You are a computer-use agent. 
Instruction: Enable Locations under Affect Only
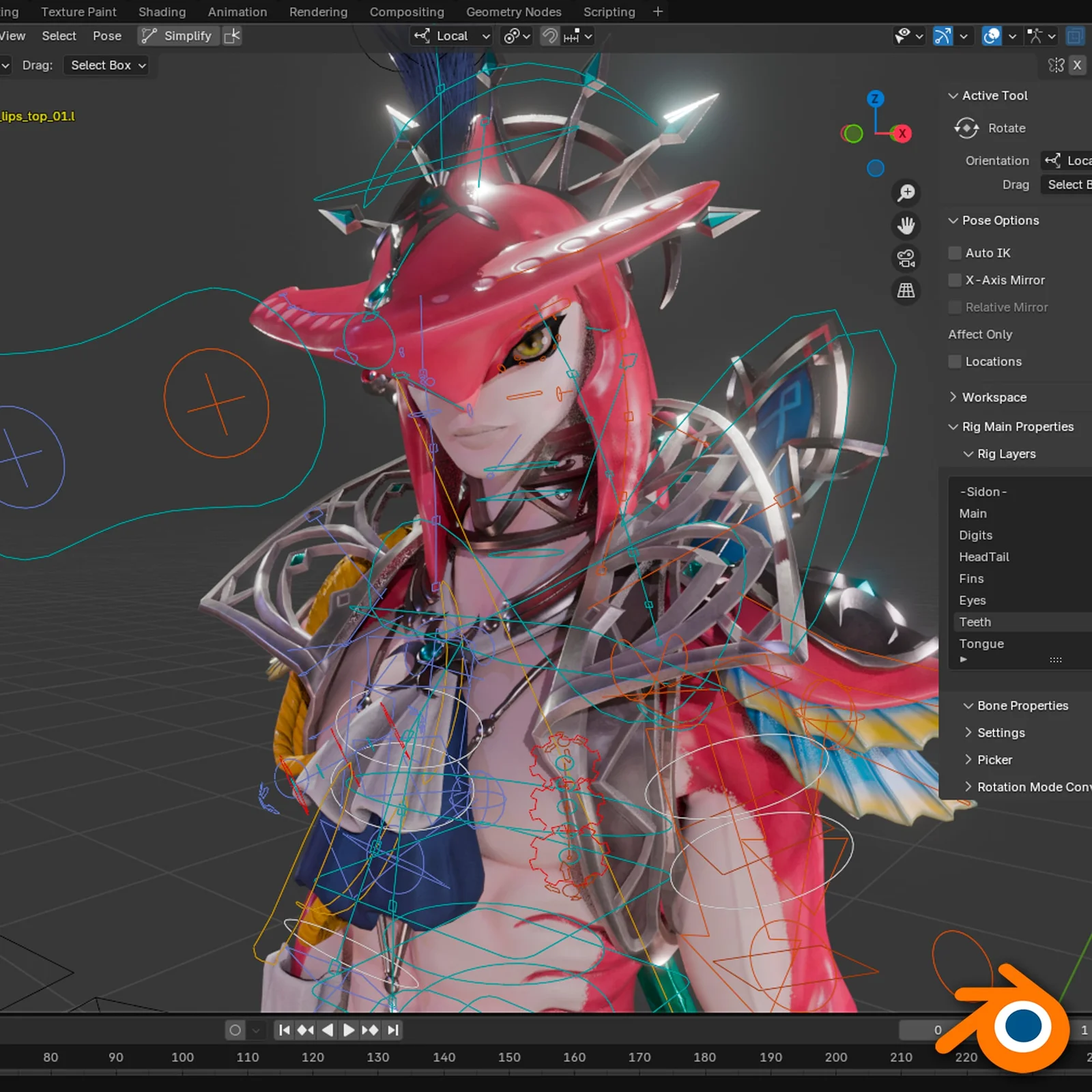click(953, 362)
